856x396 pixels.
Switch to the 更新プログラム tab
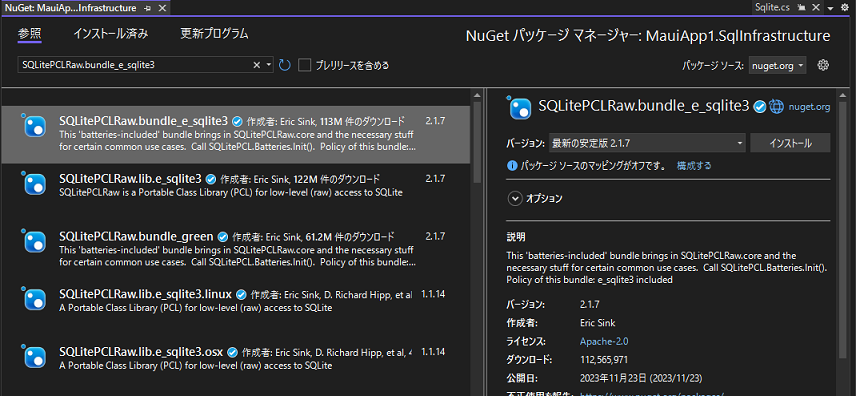215,34
